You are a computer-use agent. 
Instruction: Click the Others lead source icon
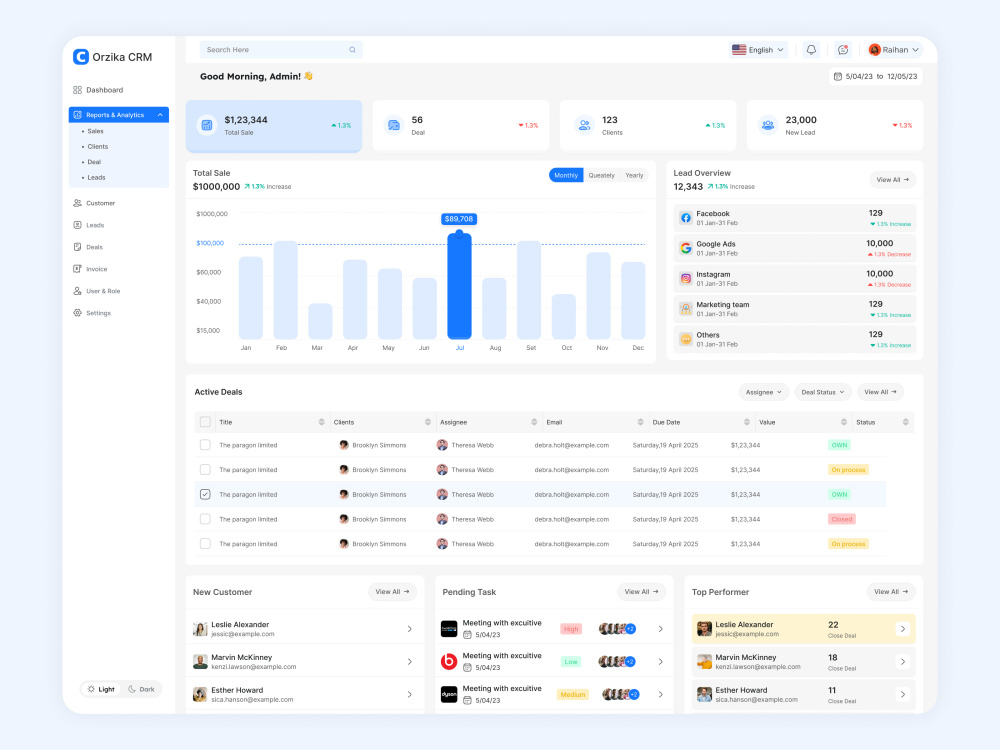tap(686, 339)
